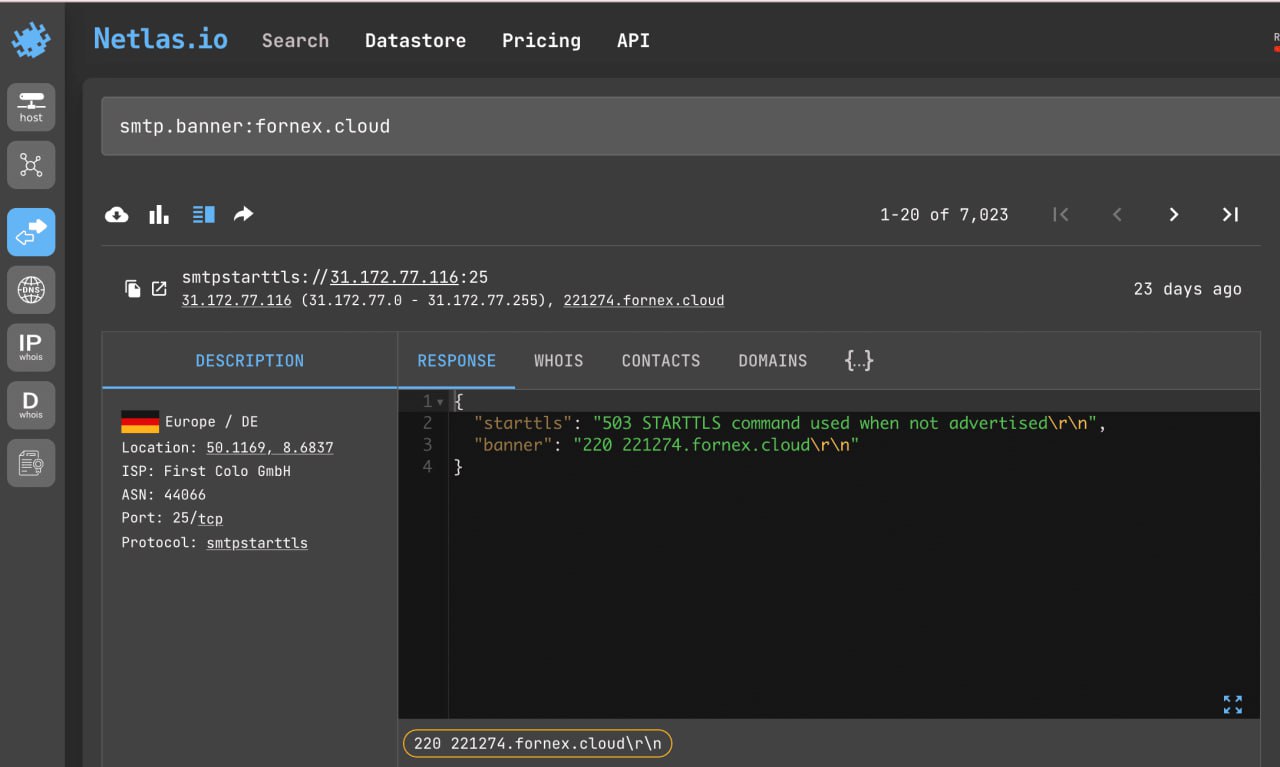Expand the response viewer to fullscreen
Image resolution: width=1280 pixels, height=767 pixels.
1233,705
